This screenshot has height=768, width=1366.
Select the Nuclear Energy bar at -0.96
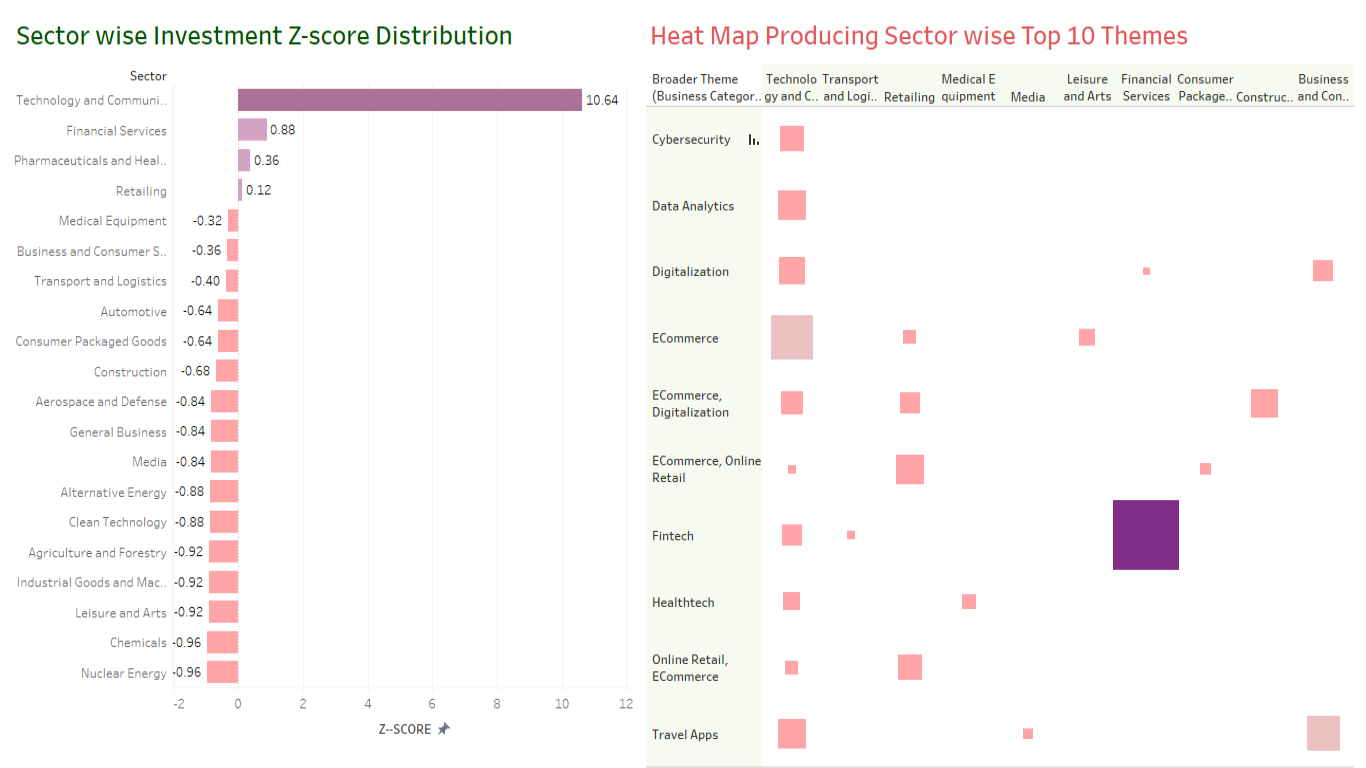(222, 672)
